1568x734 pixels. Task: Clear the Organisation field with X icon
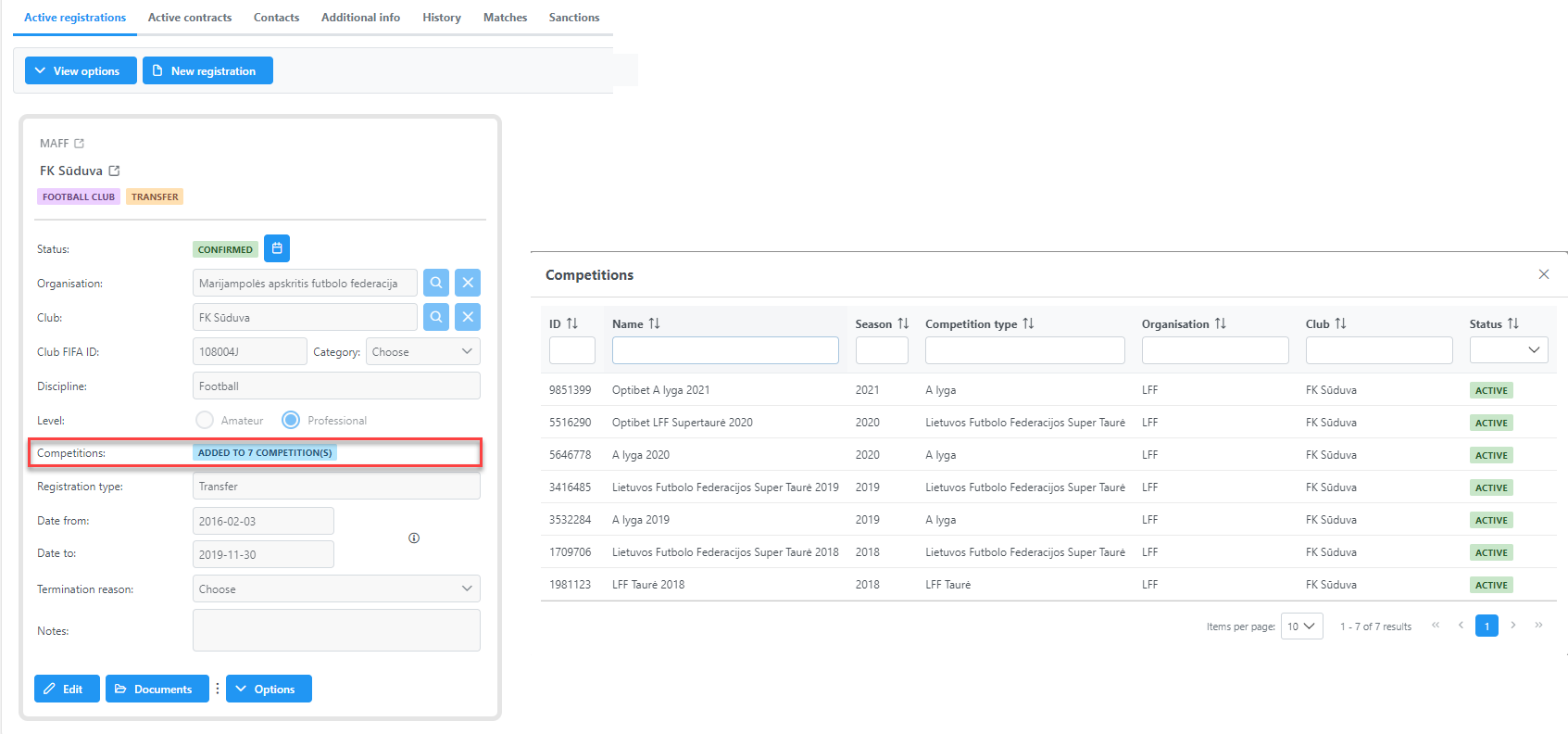pos(468,283)
